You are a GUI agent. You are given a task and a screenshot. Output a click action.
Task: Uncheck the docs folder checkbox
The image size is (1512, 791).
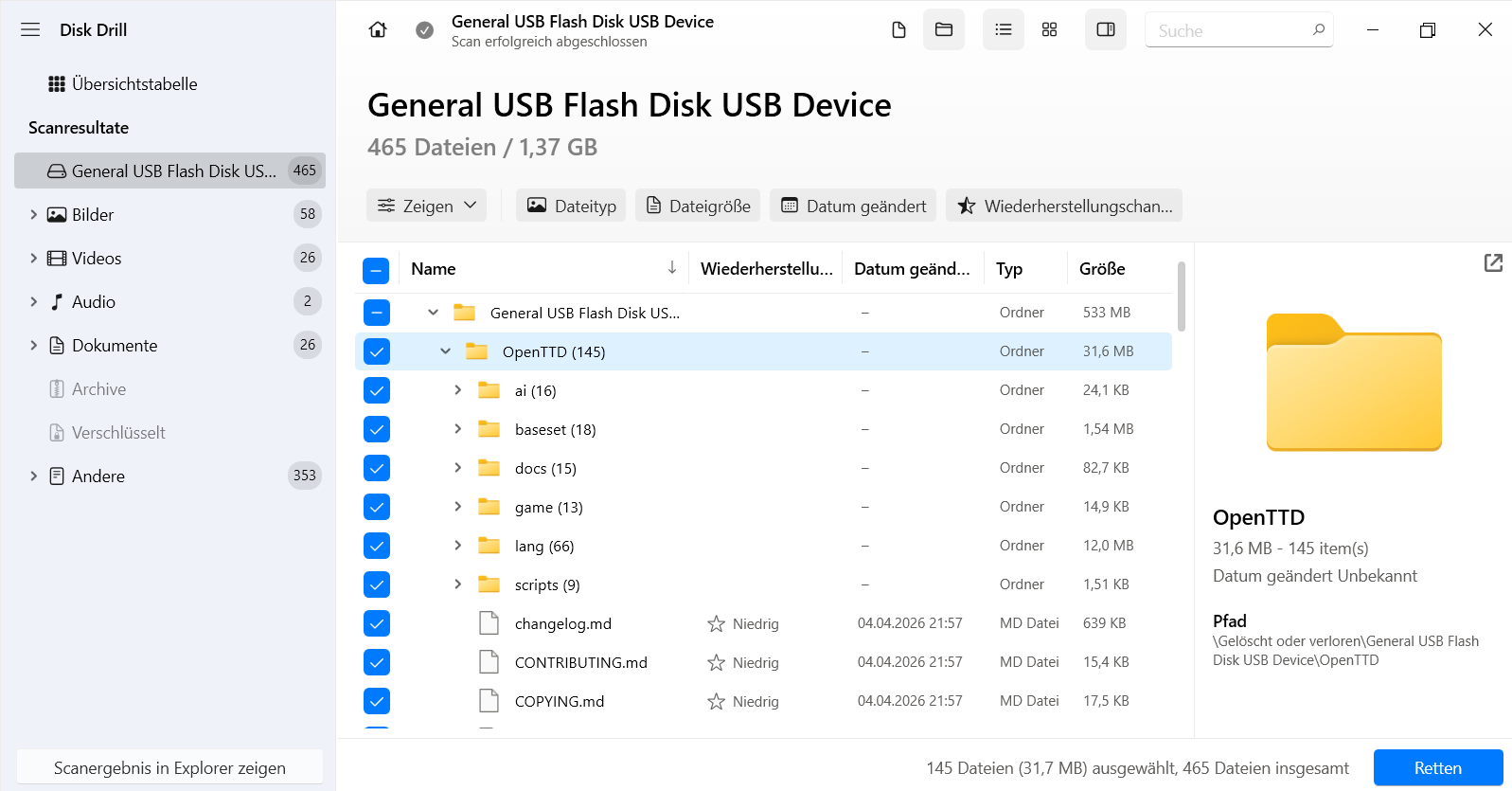point(377,468)
